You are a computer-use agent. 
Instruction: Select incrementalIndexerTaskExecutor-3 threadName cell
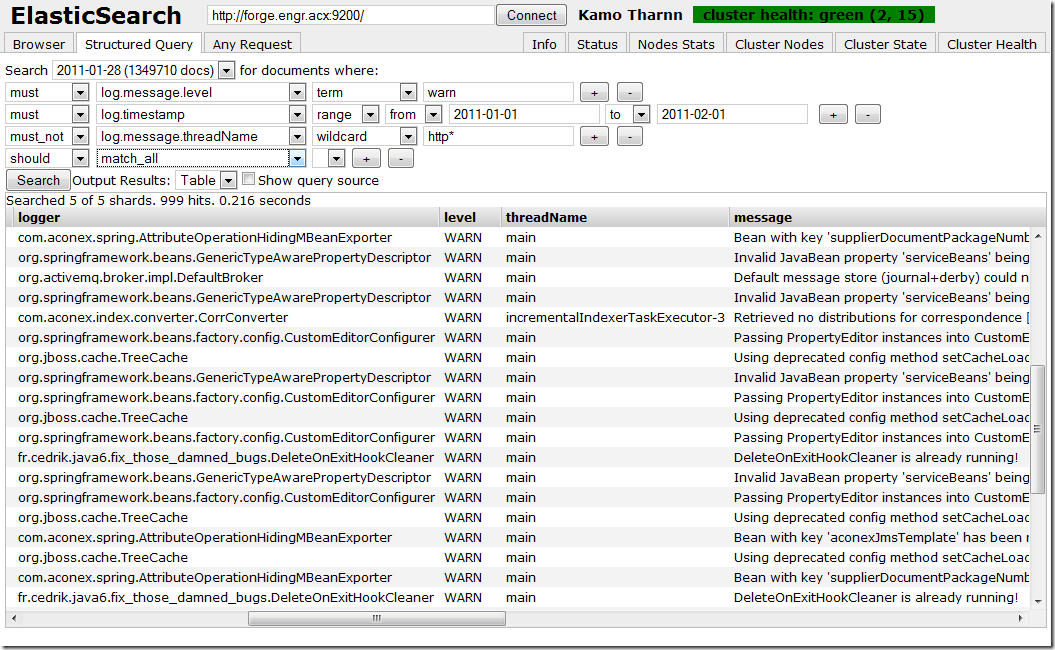[615, 318]
